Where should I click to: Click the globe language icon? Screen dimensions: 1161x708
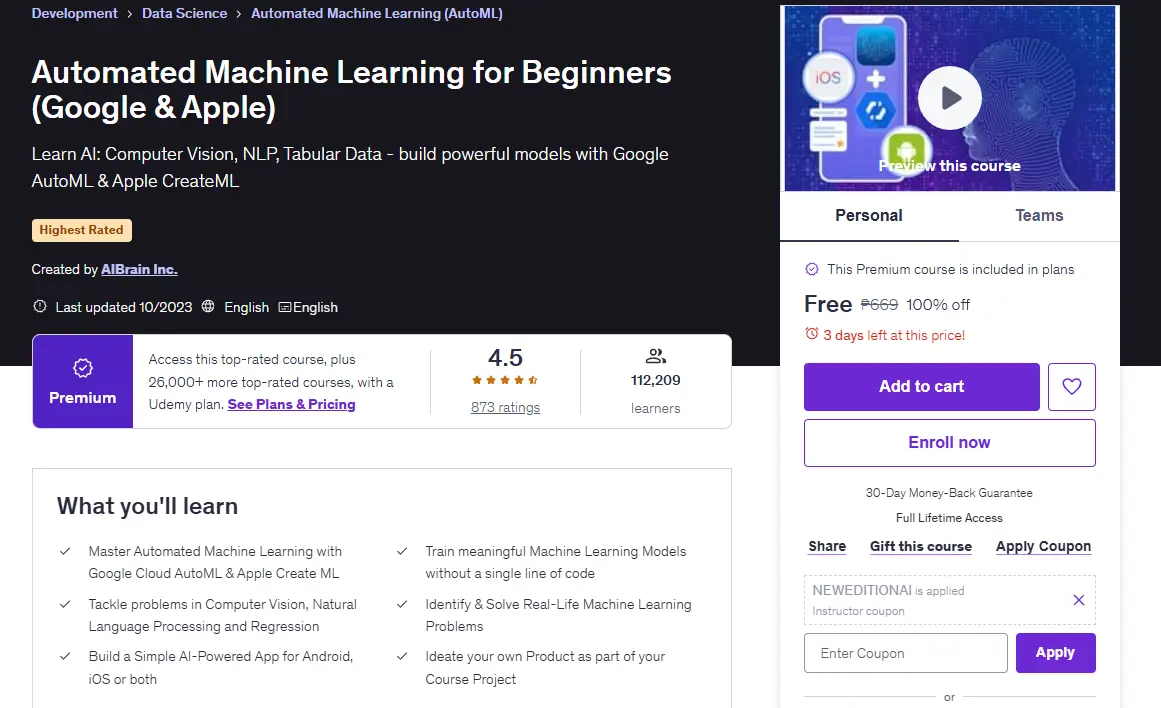208,306
